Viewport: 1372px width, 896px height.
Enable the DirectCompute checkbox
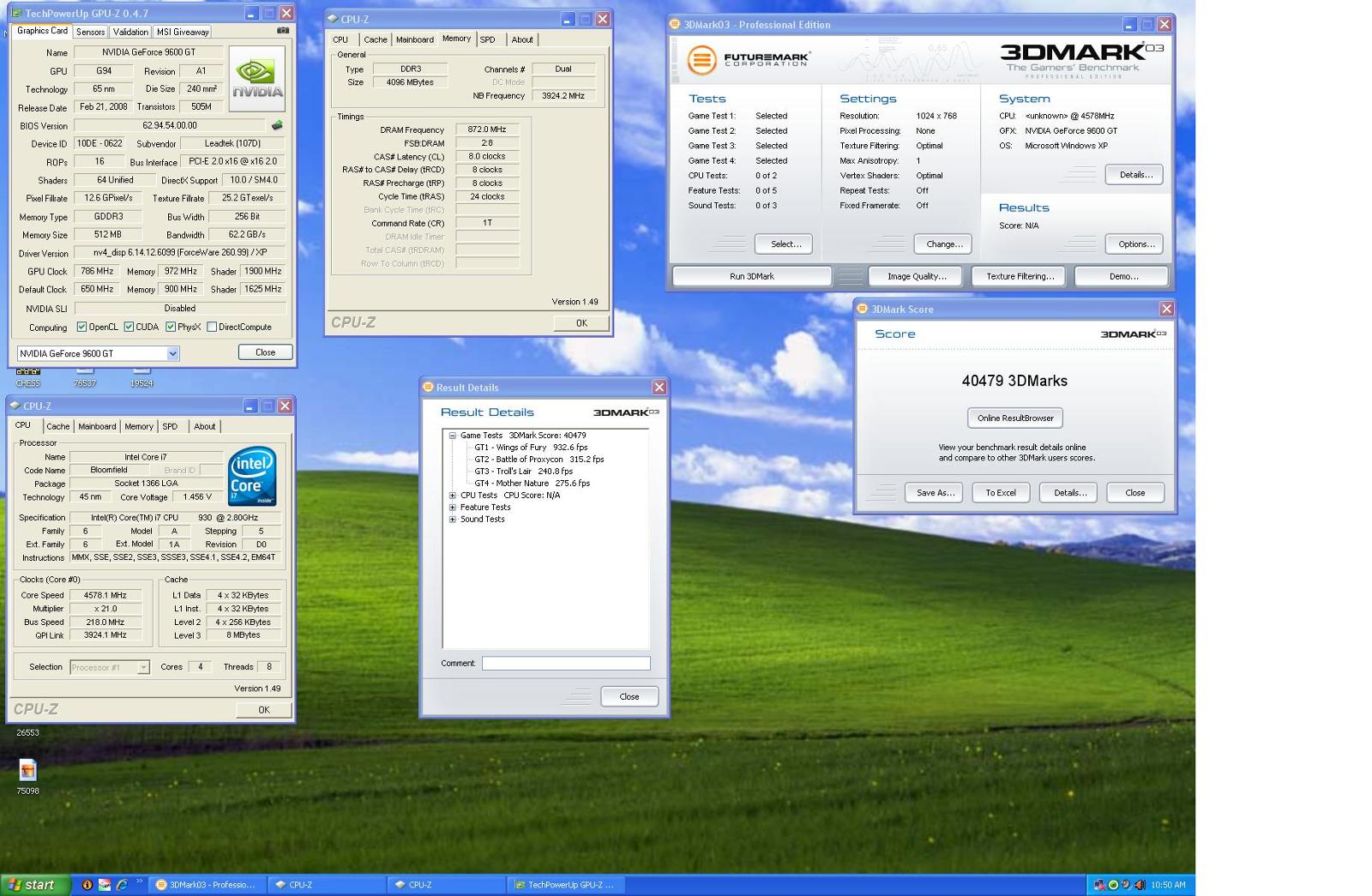tap(212, 327)
